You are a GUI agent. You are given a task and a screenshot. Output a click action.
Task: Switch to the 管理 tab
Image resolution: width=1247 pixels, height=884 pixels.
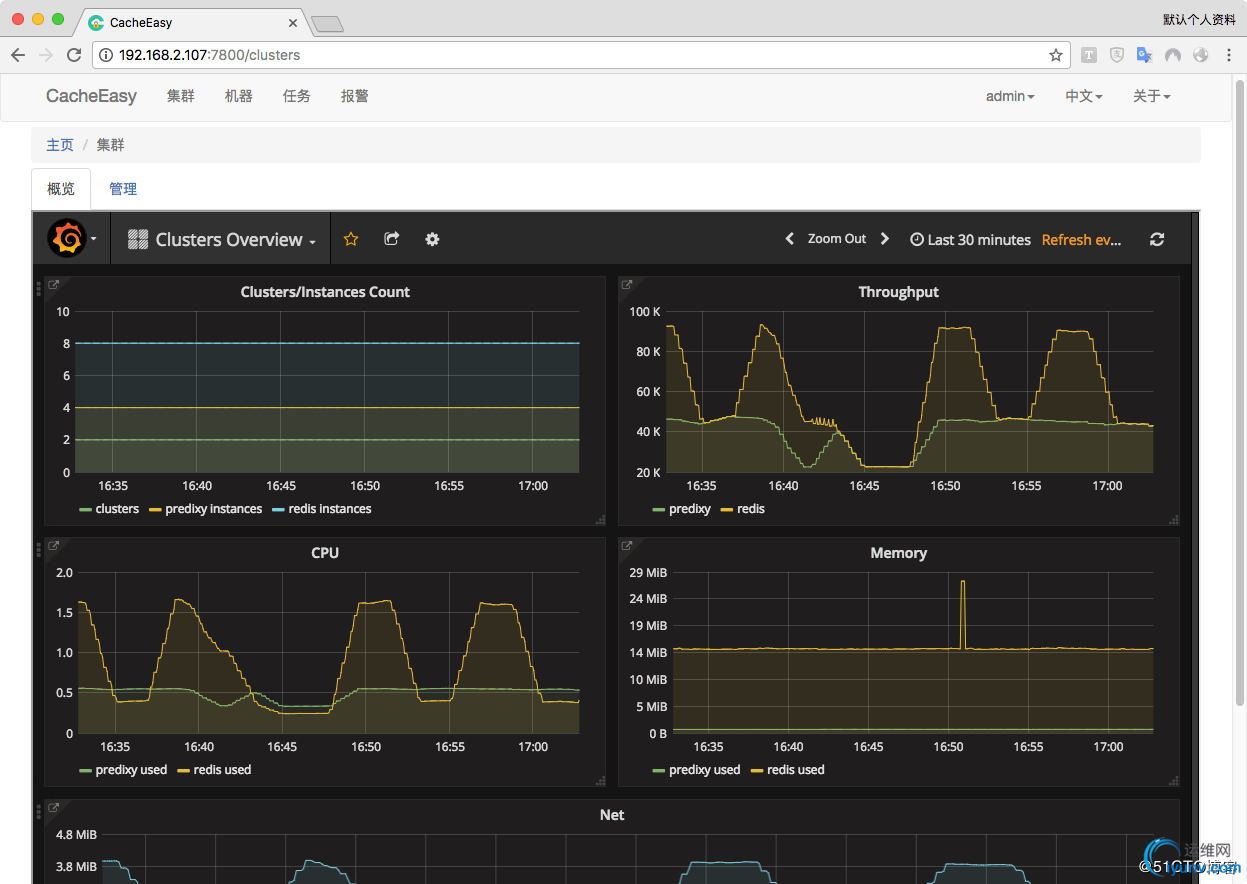(x=123, y=189)
